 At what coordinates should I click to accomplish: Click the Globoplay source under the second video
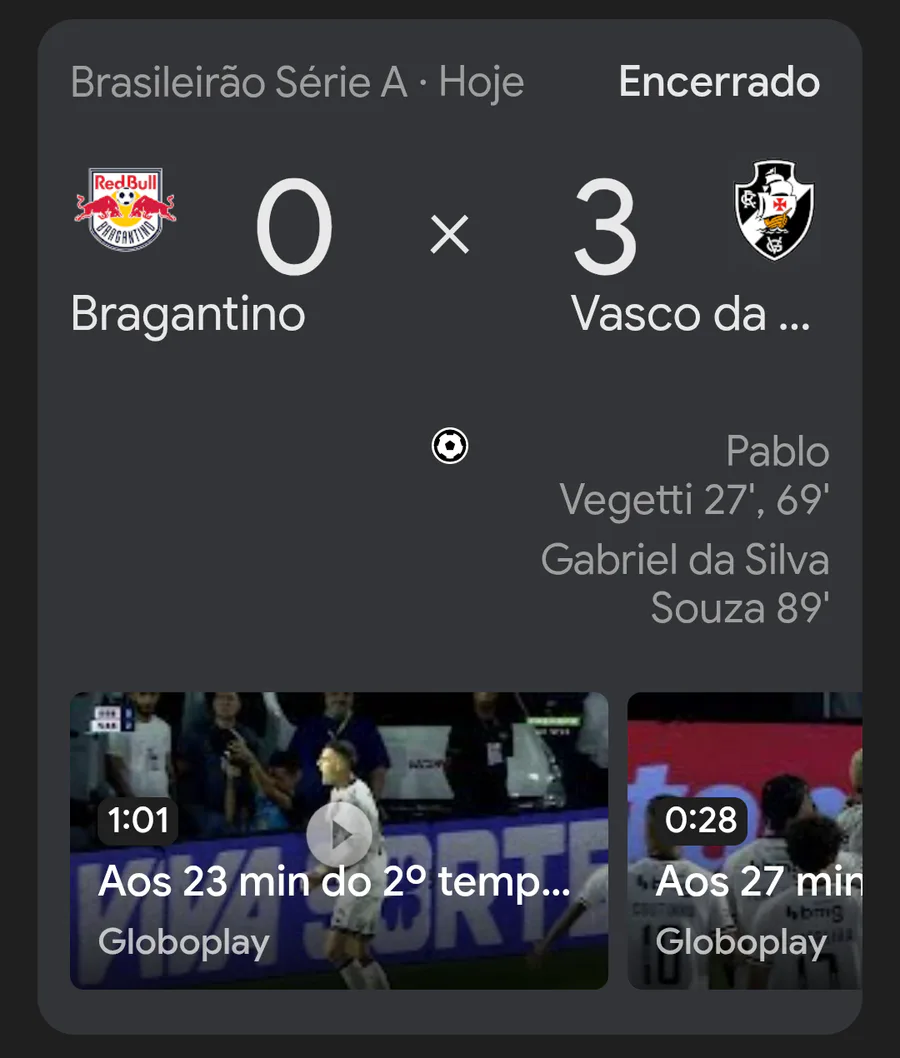coord(741,942)
